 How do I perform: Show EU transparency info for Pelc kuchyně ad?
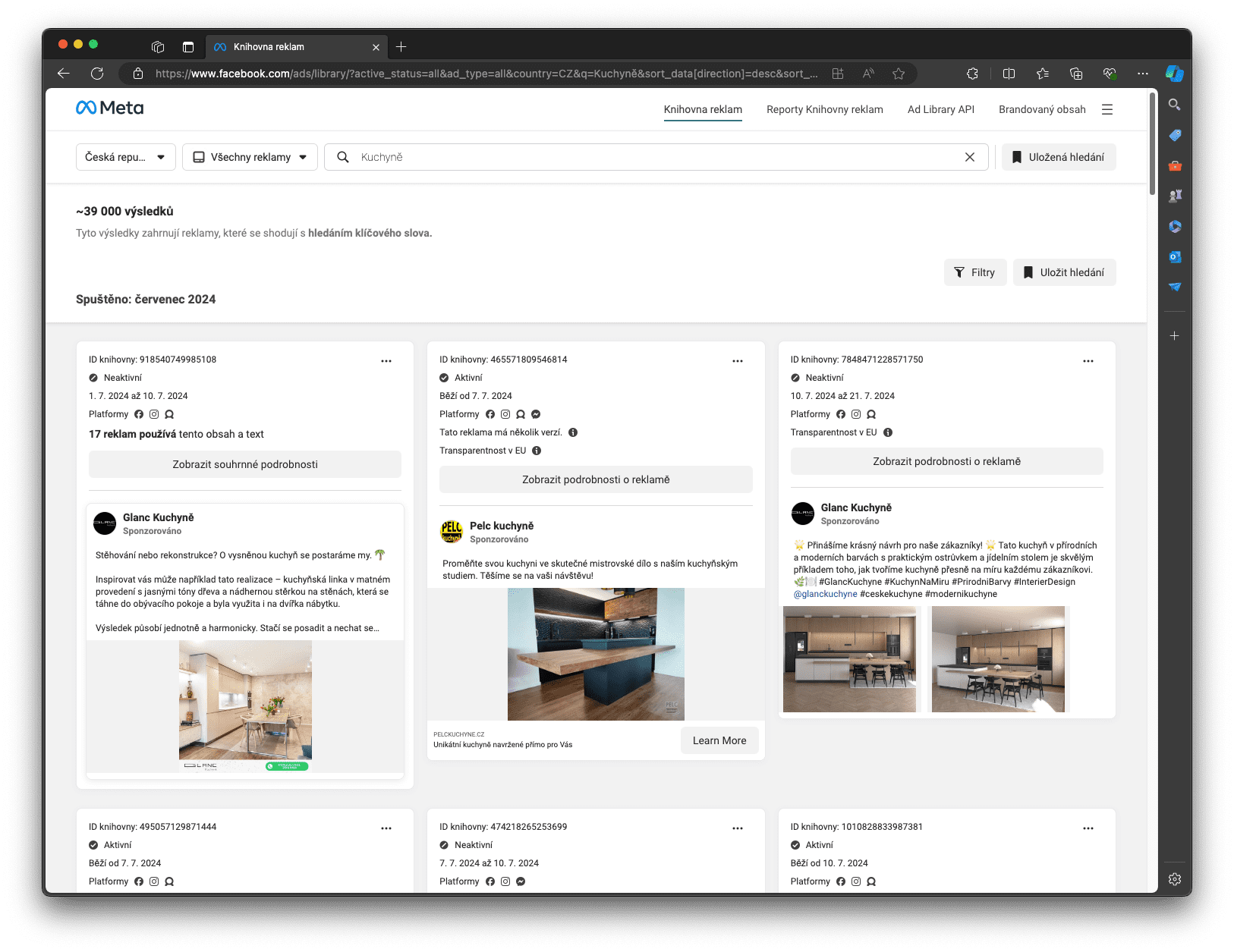point(537,451)
